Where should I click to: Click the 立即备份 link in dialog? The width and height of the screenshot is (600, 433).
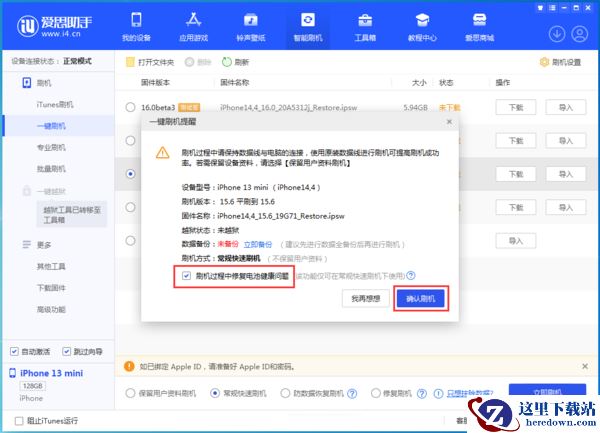click(258, 244)
